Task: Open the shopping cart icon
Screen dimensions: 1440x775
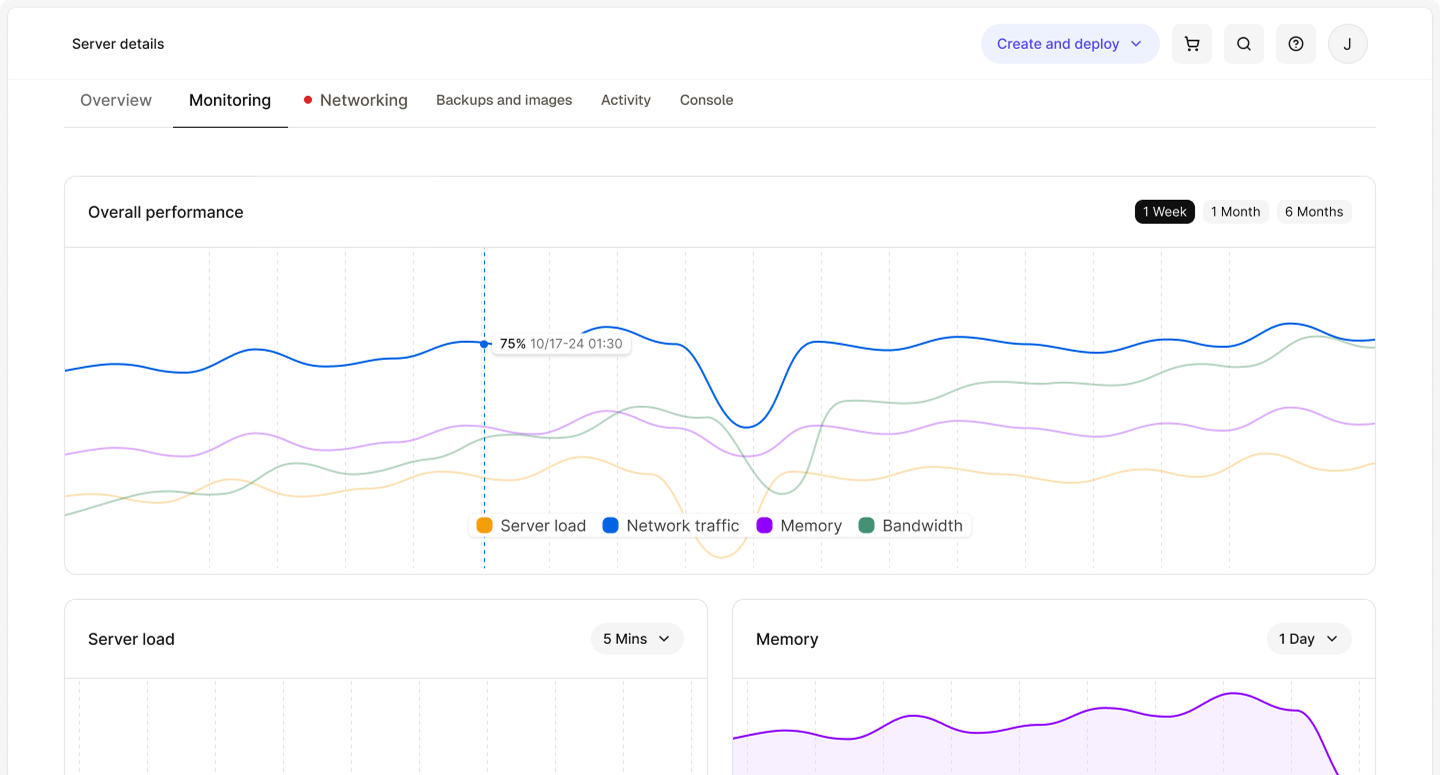Action: (1192, 44)
